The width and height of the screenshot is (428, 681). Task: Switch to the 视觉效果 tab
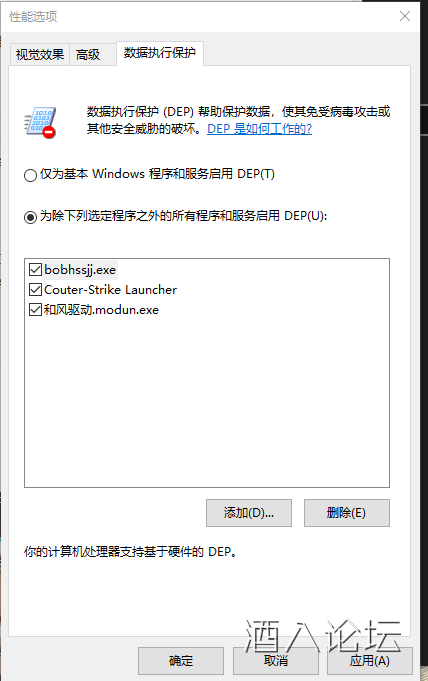[x=40, y=54]
